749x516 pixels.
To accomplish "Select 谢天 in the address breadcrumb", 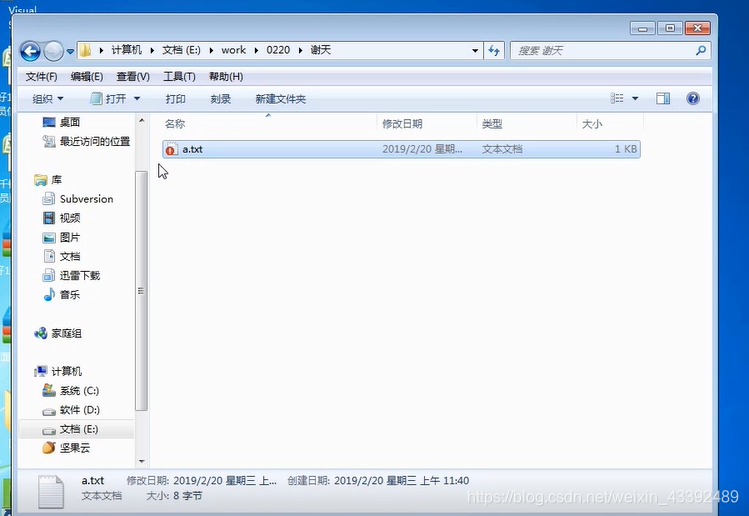I will point(321,50).
